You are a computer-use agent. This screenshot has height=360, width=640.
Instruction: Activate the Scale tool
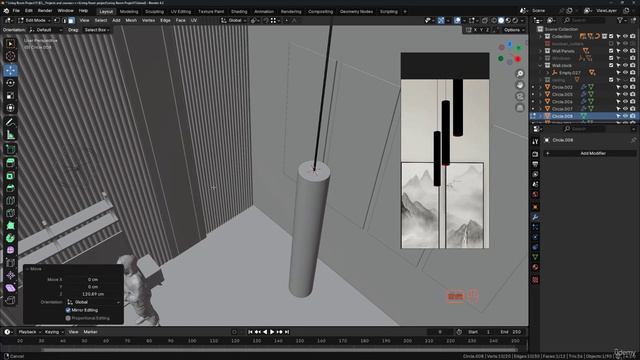point(10,96)
